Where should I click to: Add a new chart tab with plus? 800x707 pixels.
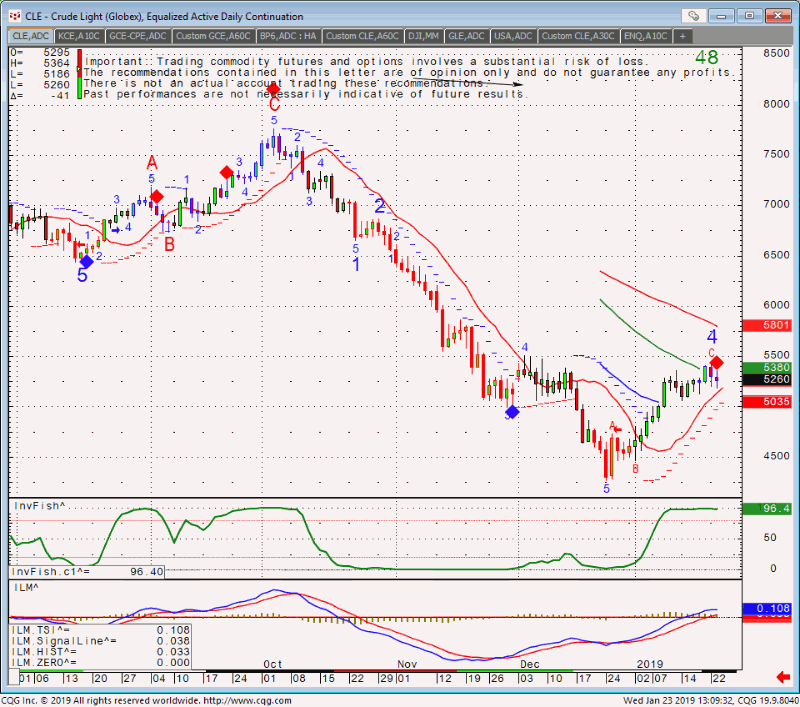(x=682, y=36)
